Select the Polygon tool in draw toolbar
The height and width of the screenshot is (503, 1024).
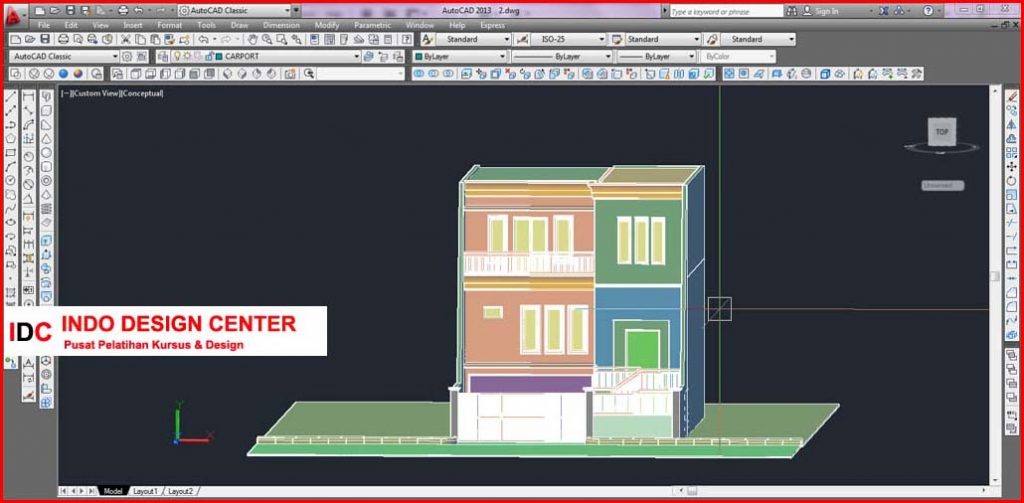10,138
